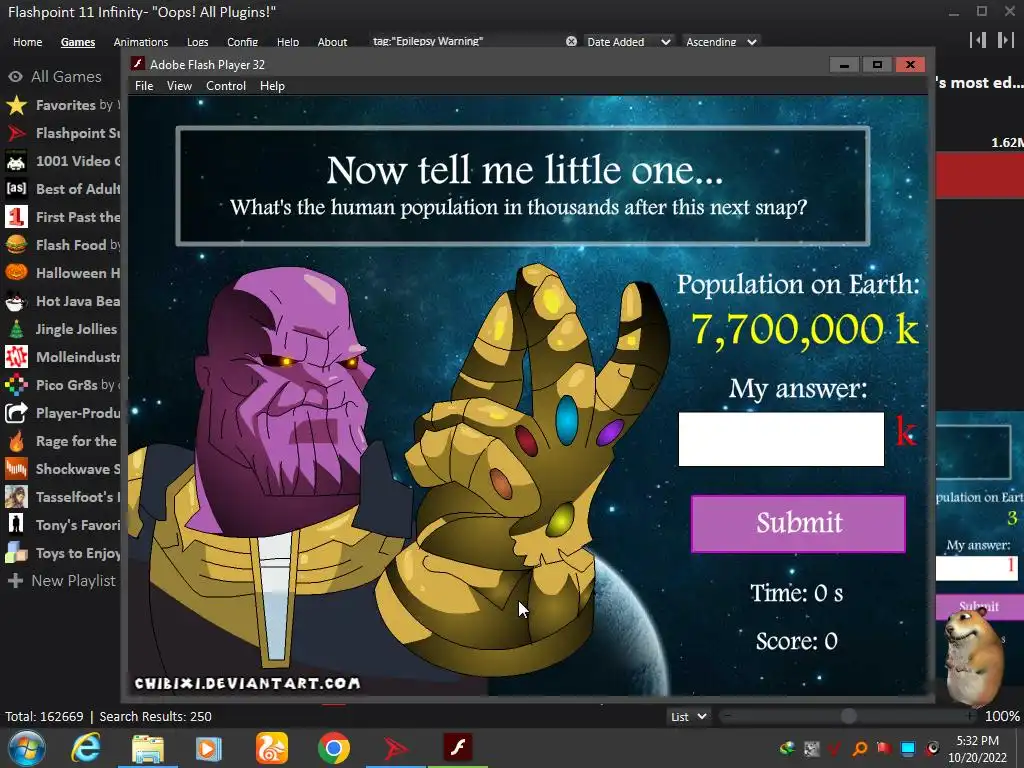Click the Epilepsy Warning search field

point(465,41)
